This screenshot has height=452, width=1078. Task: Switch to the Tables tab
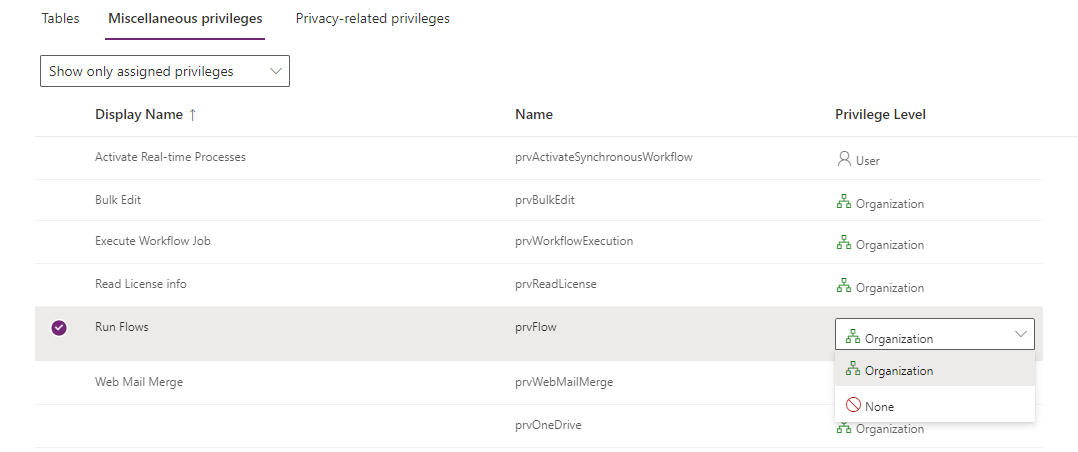pyautogui.click(x=60, y=19)
